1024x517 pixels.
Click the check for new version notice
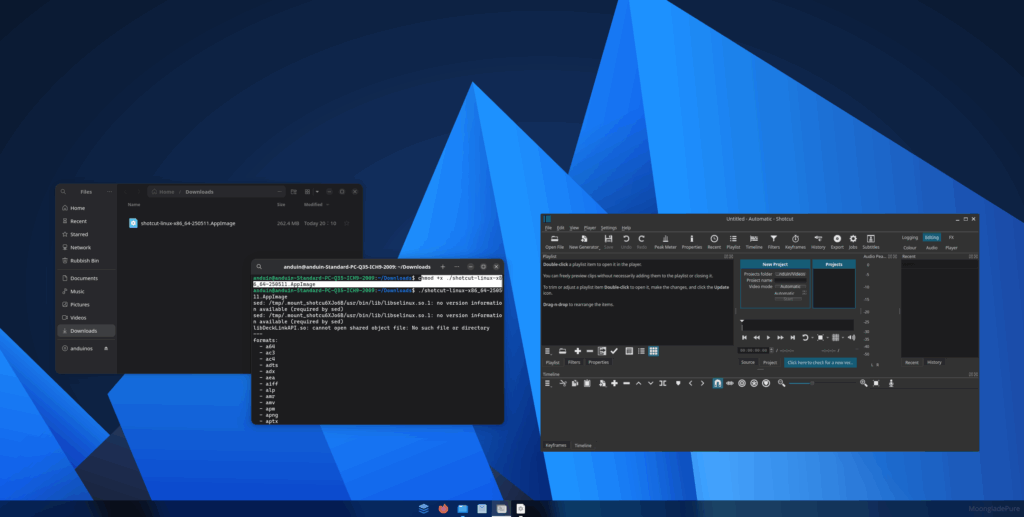point(819,362)
